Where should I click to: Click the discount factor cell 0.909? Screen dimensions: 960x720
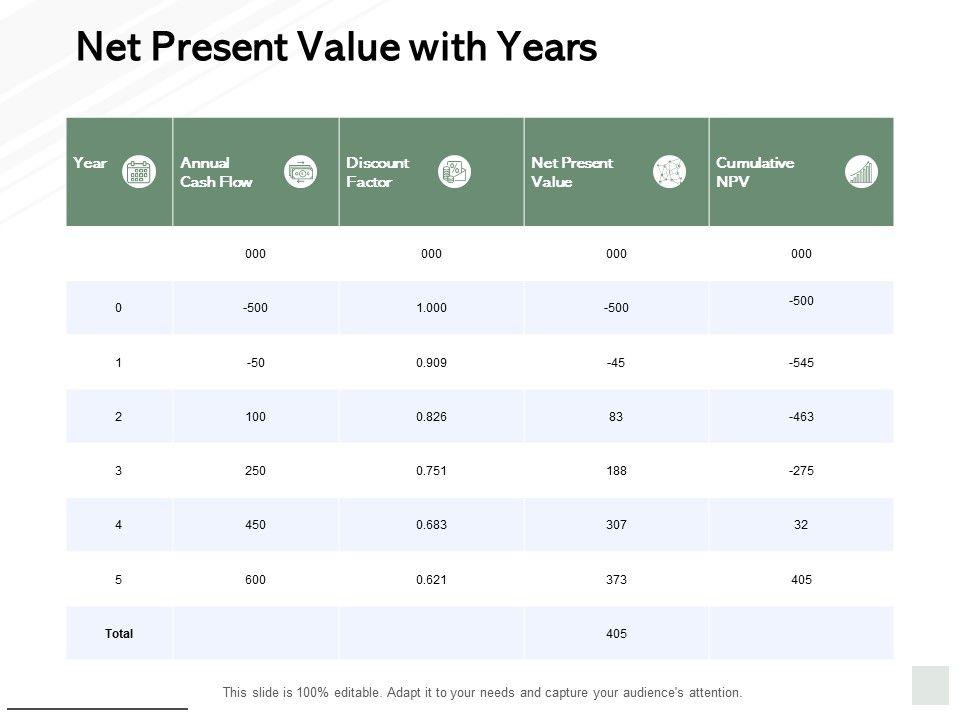click(x=431, y=362)
